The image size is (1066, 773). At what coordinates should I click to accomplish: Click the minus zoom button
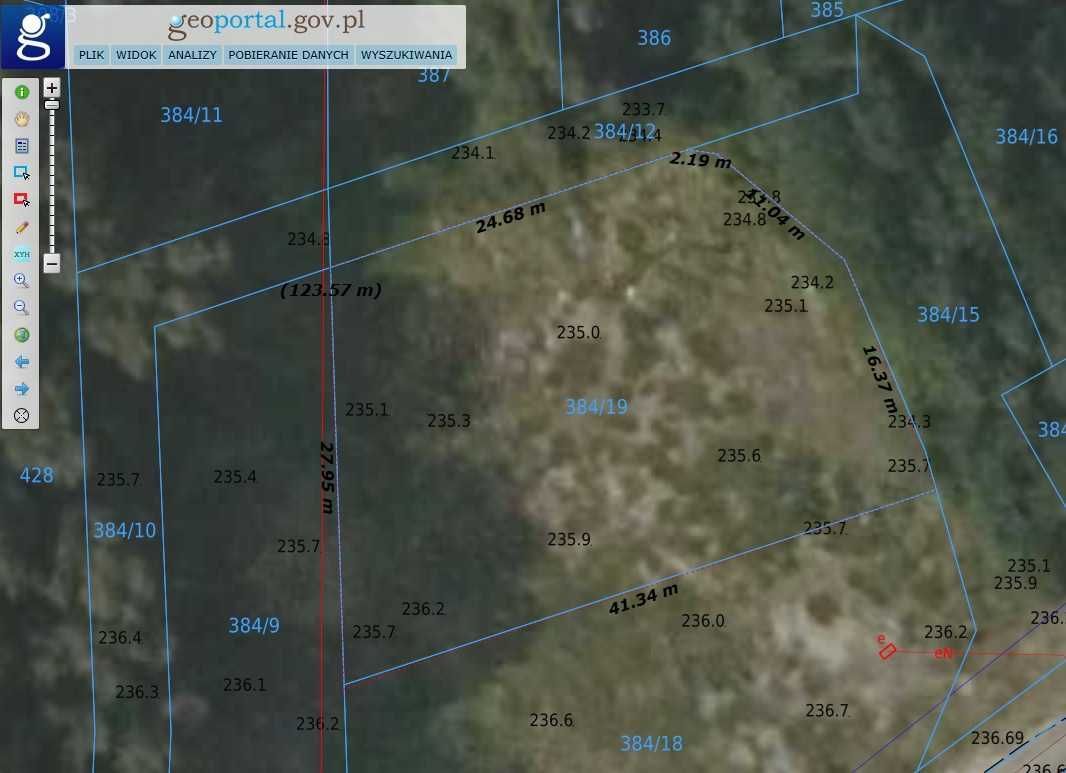point(52,263)
